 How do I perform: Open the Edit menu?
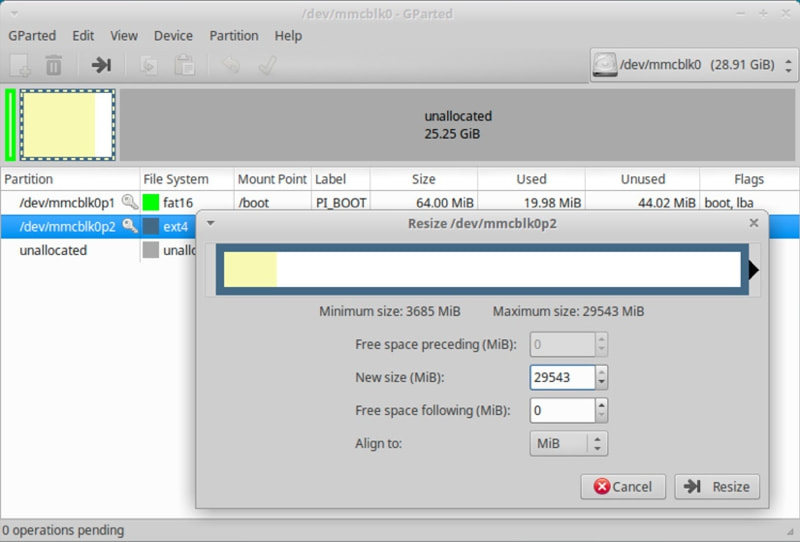coord(83,36)
